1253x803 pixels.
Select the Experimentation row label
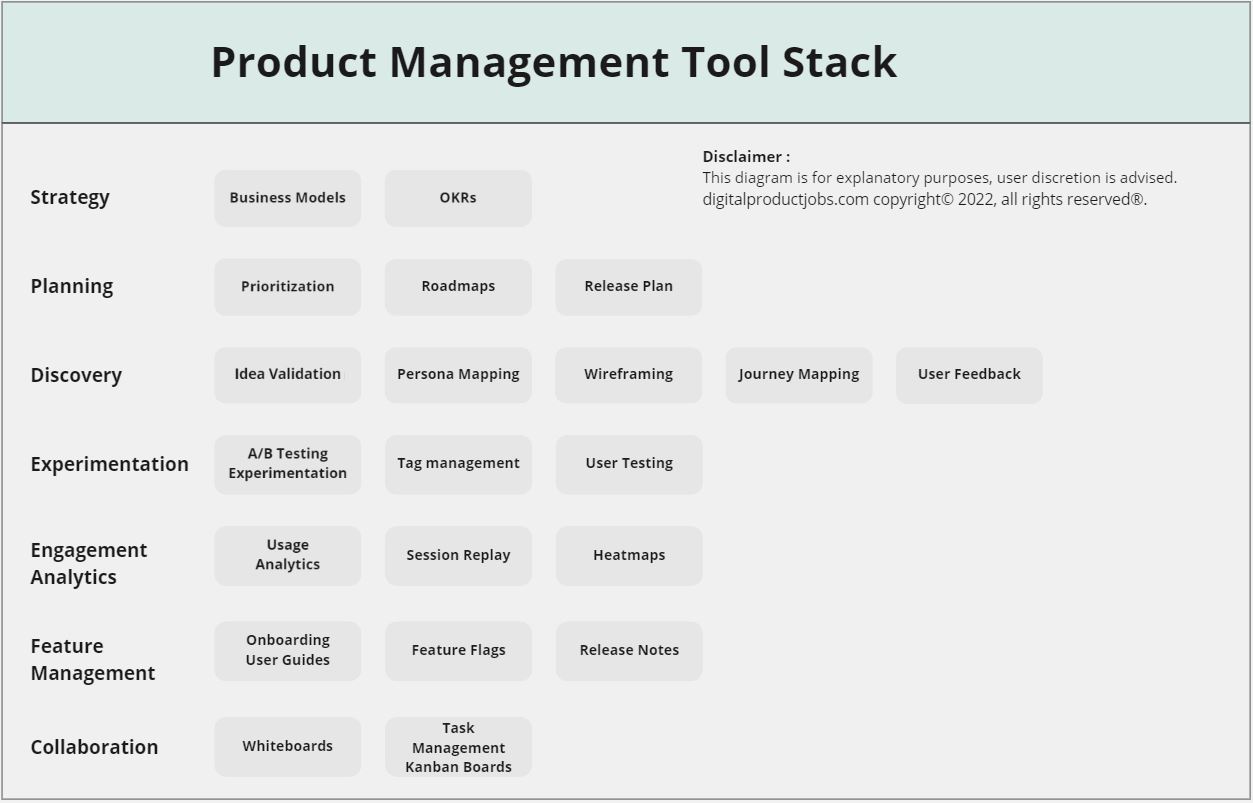click(x=109, y=464)
